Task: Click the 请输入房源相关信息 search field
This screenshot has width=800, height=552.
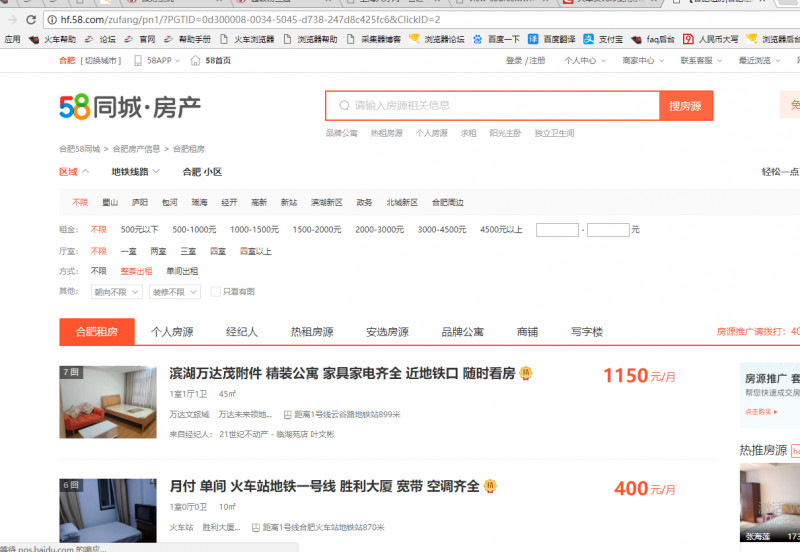Action: point(492,106)
